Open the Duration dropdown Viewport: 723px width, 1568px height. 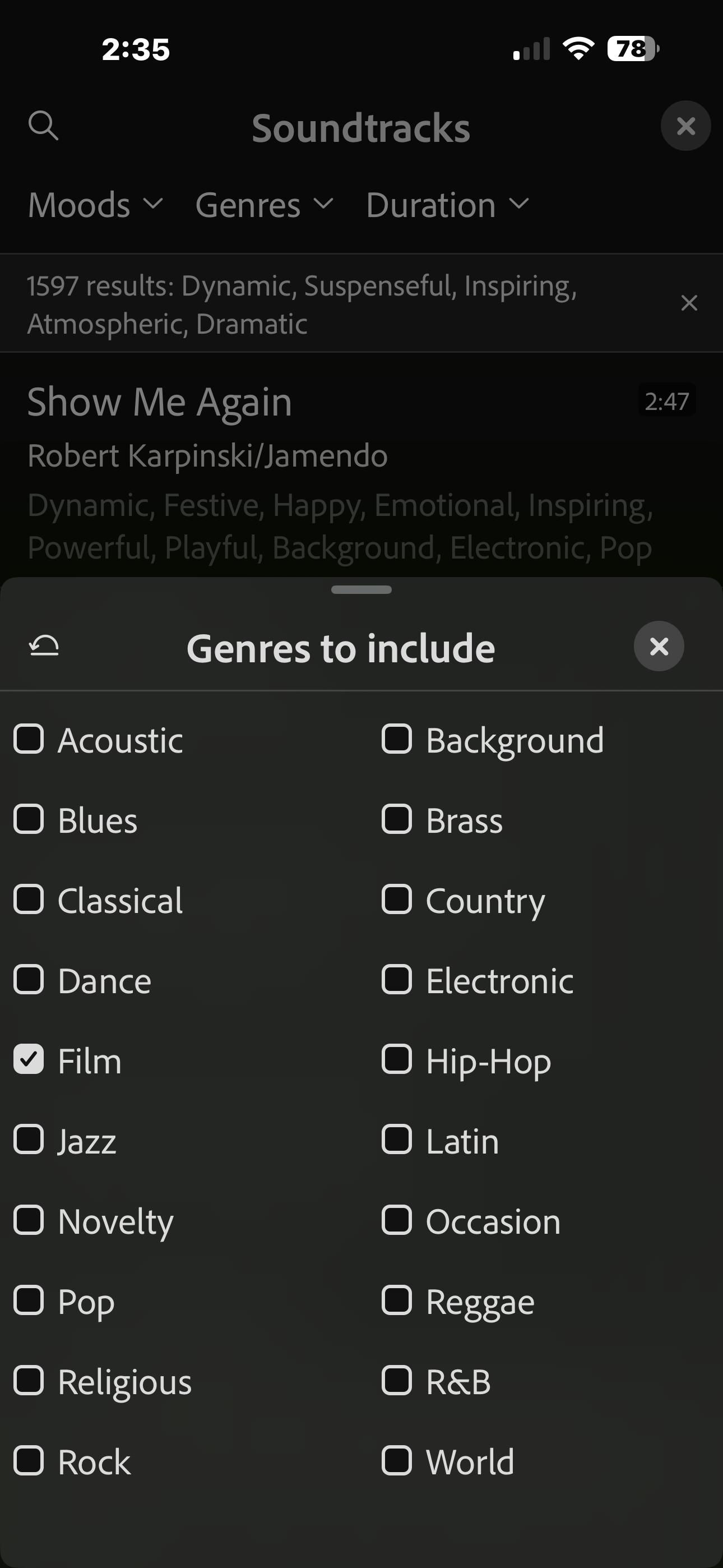pos(447,205)
